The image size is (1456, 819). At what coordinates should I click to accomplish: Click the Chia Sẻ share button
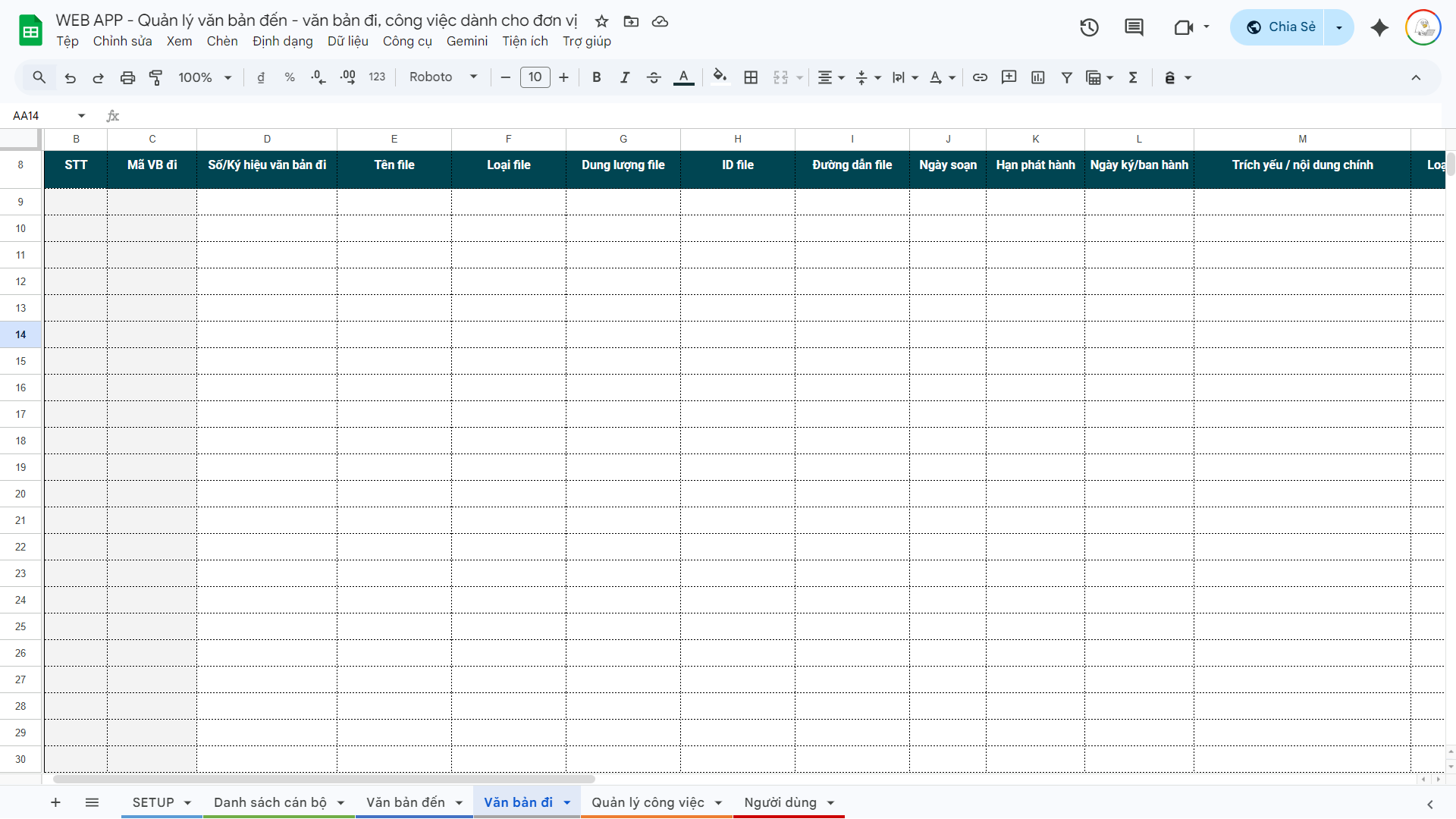[x=1280, y=27]
